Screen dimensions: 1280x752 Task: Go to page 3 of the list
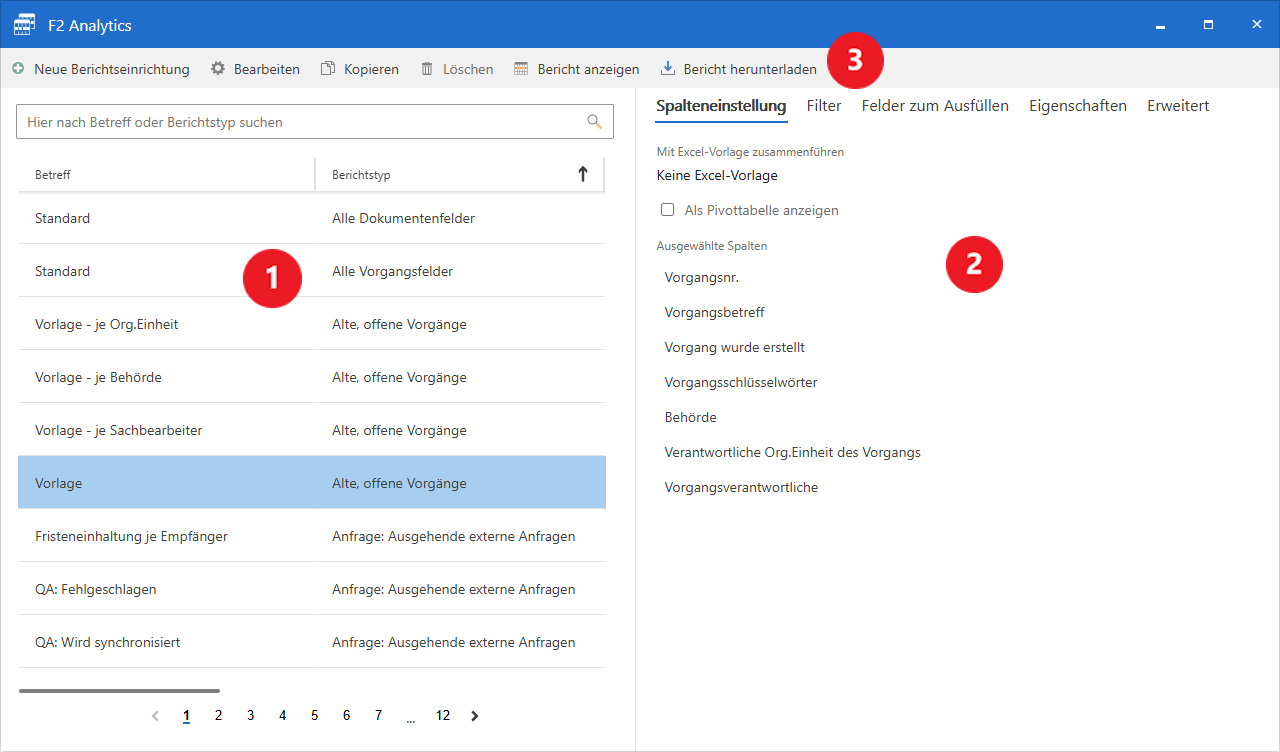point(250,716)
